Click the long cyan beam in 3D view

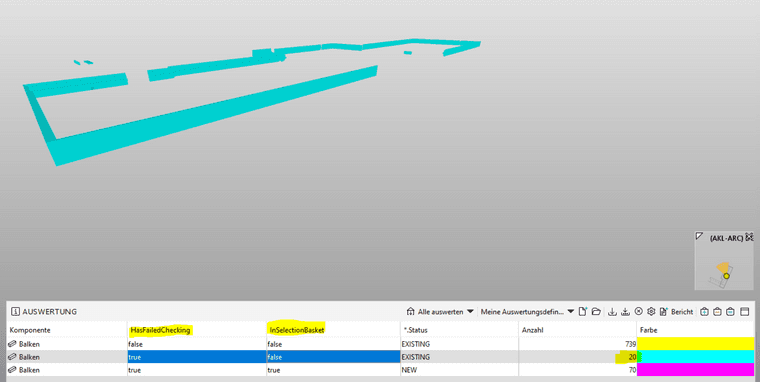213,115
